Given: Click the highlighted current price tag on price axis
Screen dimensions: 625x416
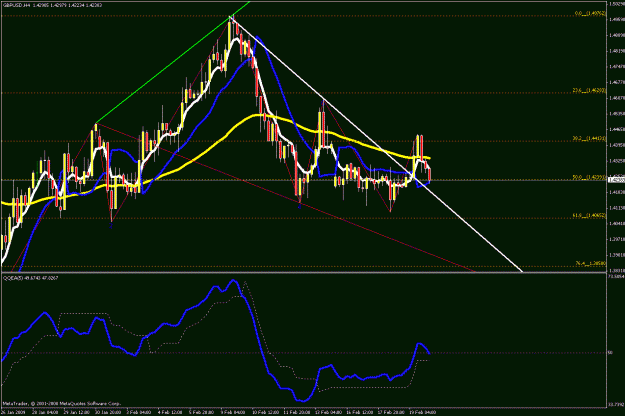Looking at the screenshot, I should point(616,180).
